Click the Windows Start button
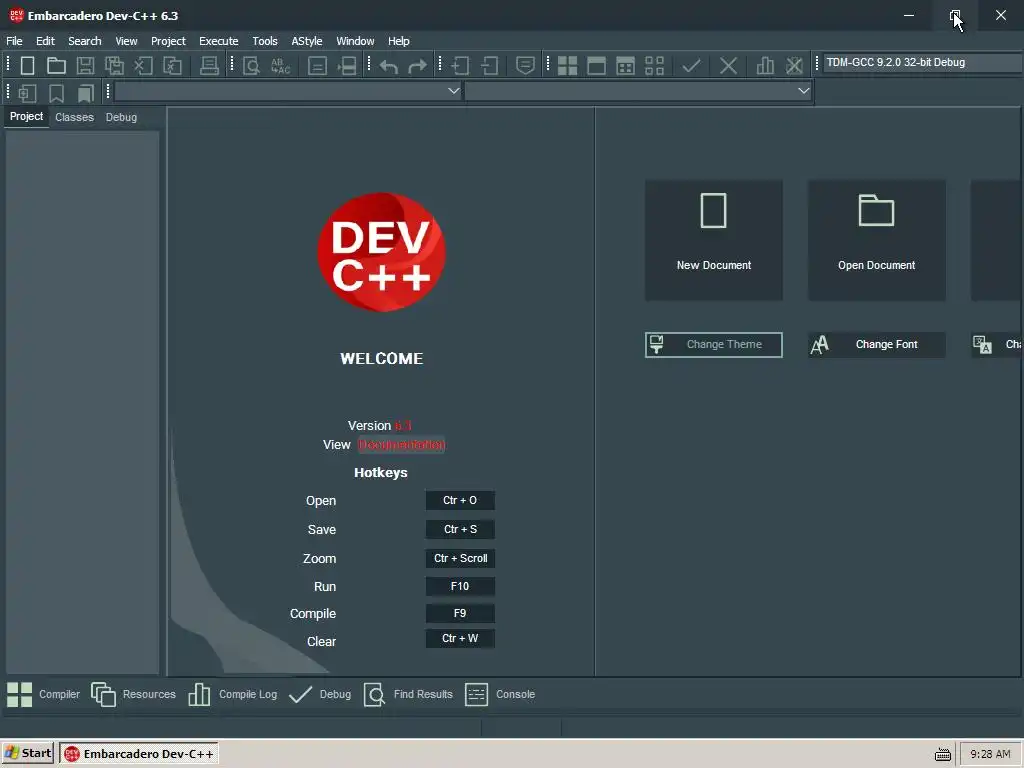This screenshot has height=768, width=1024. pos(28,753)
